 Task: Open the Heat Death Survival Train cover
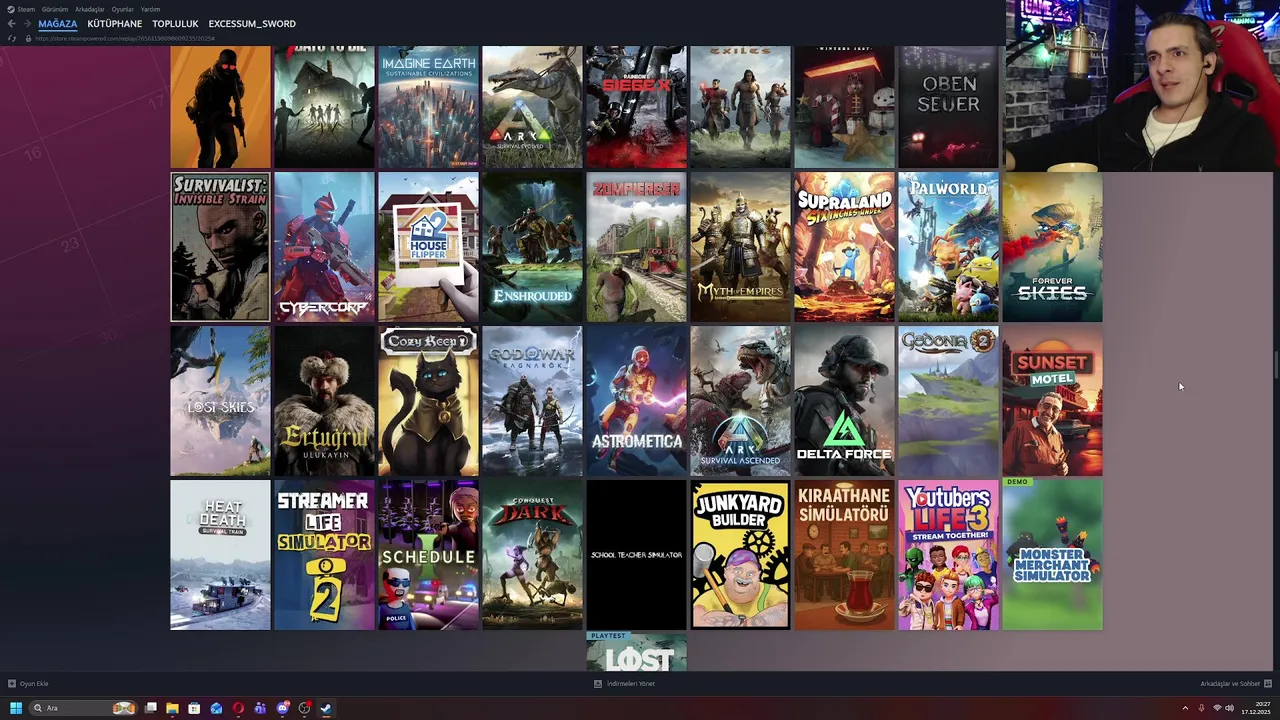pos(220,555)
